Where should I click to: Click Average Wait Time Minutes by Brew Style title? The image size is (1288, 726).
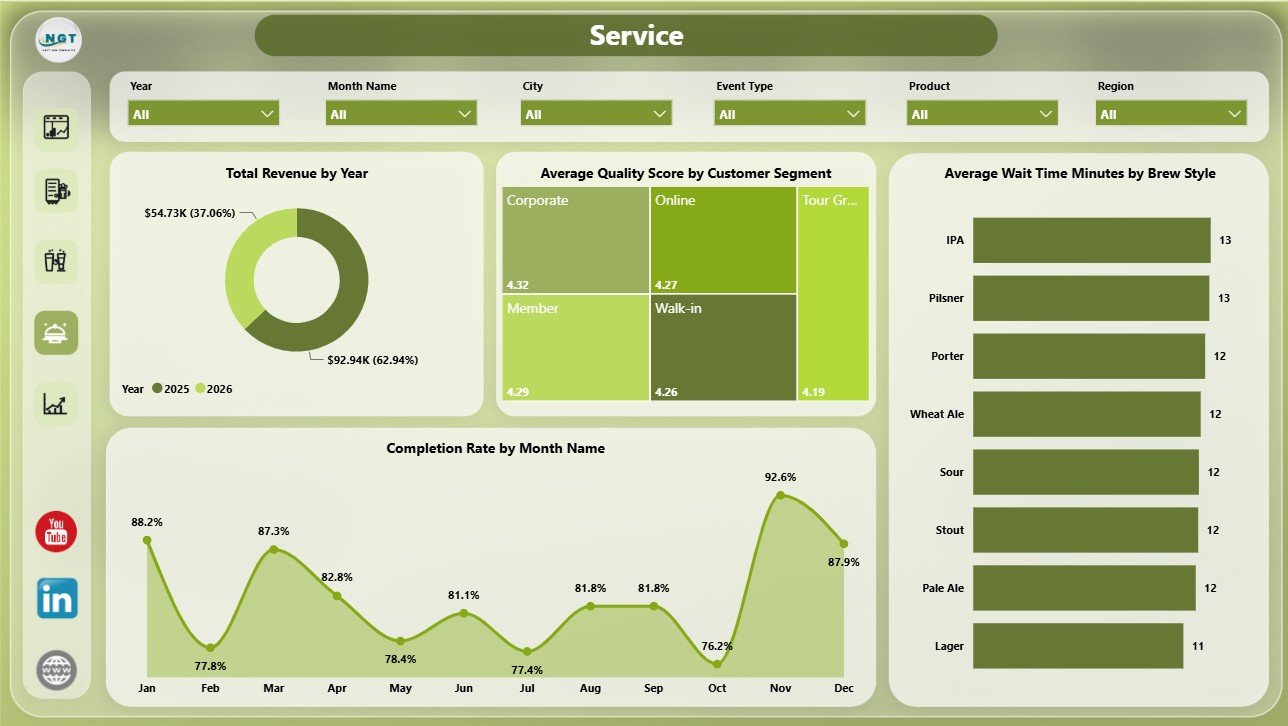(1080, 173)
